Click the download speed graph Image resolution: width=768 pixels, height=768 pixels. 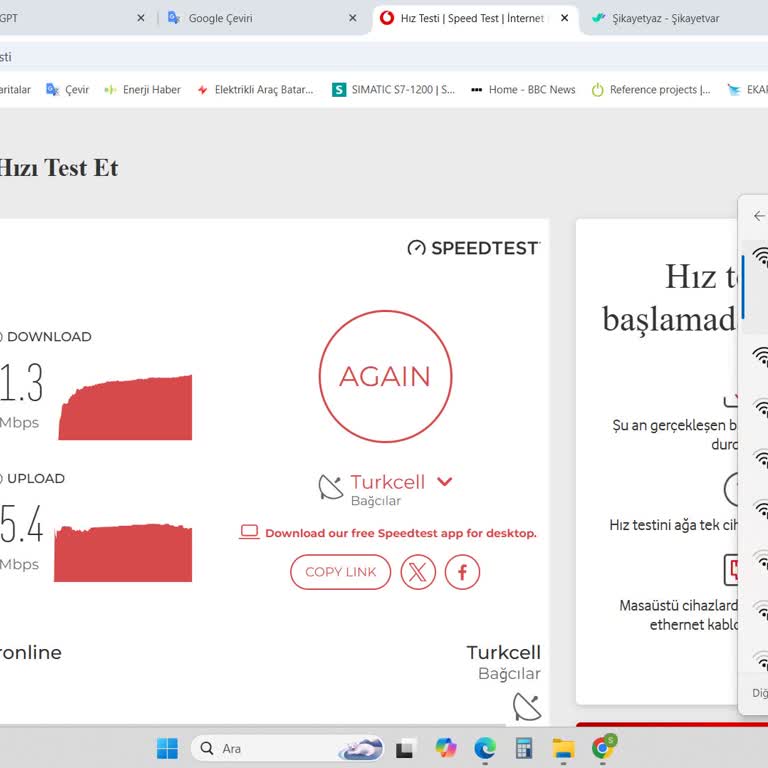125,408
